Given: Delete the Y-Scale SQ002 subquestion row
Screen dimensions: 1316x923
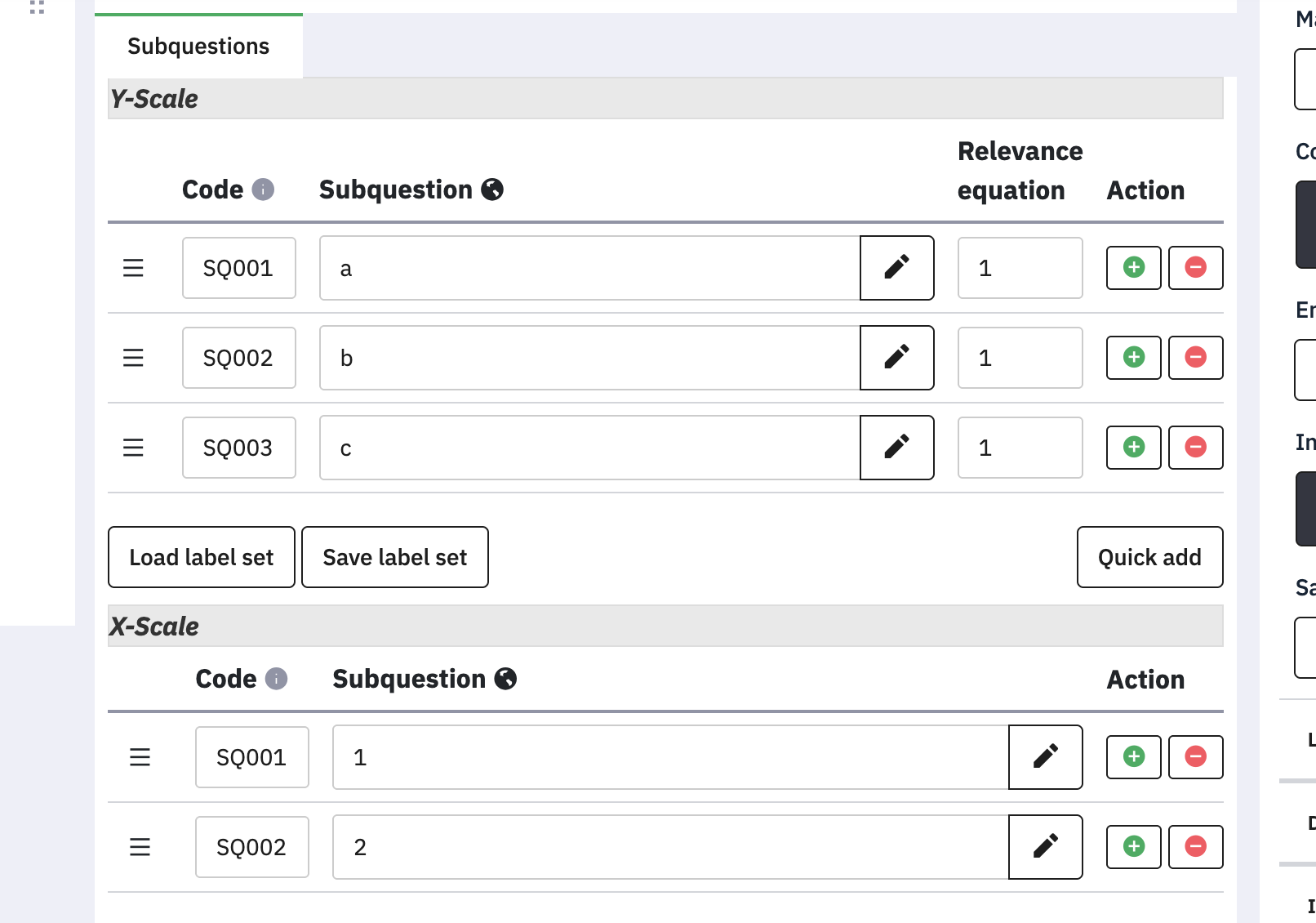Looking at the screenshot, I should click(x=1195, y=358).
